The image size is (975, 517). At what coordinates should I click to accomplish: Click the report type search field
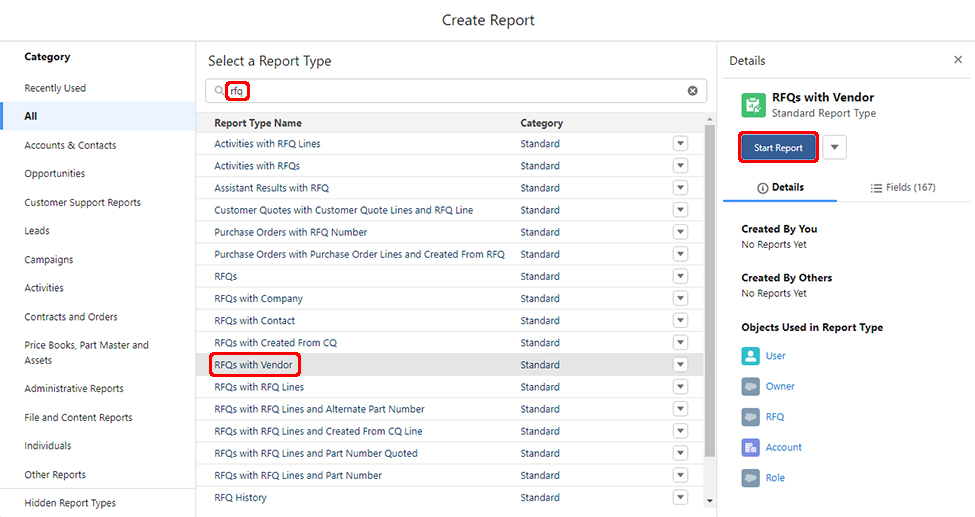pyautogui.click(x=456, y=91)
